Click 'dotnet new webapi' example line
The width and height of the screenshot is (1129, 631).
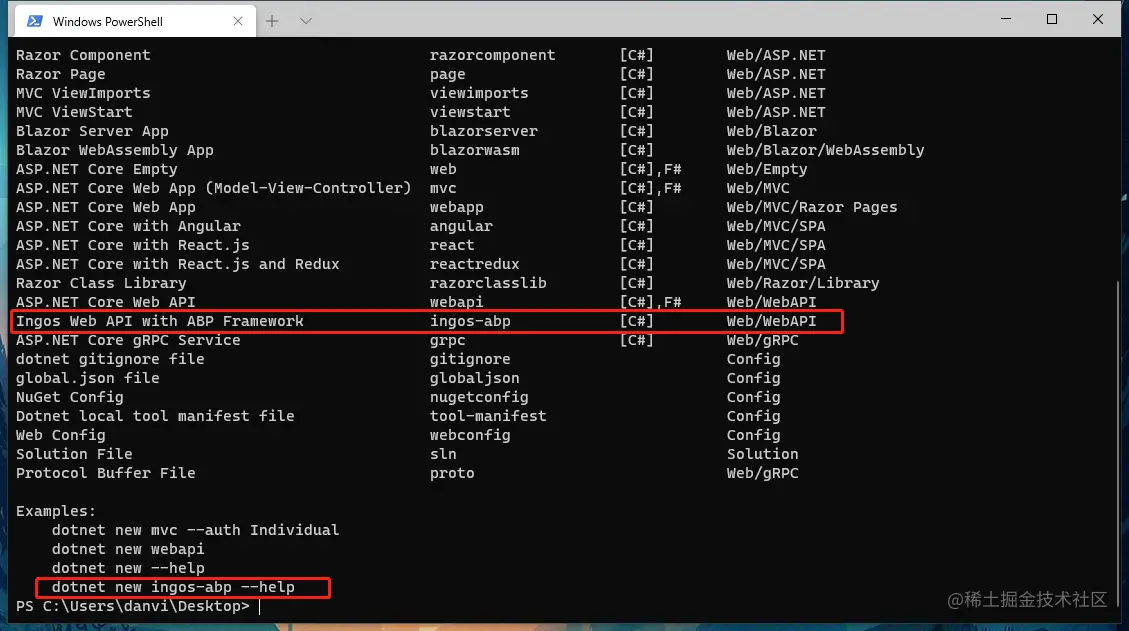pos(128,549)
